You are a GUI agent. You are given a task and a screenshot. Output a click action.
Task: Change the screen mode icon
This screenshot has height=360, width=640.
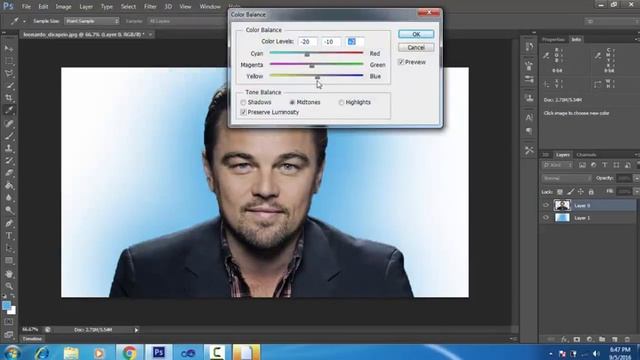tap(9, 334)
